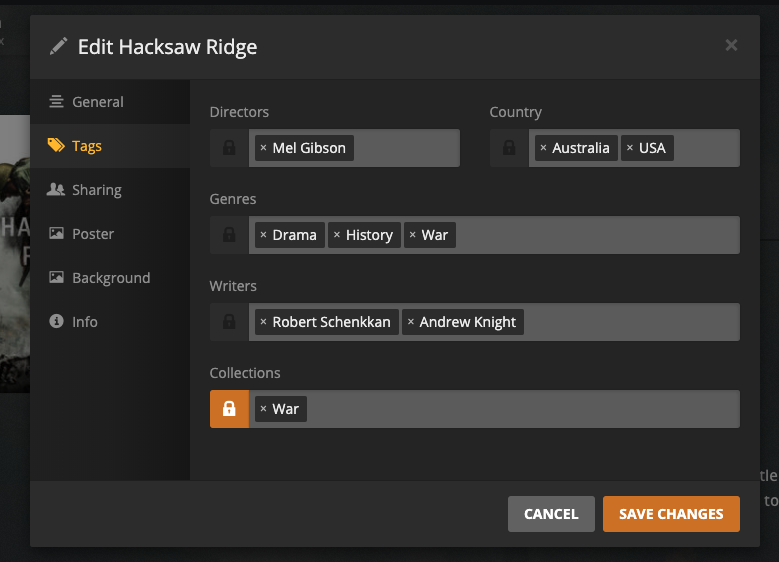Remove the Mel Gibson director tag
Image resolution: width=779 pixels, height=562 pixels.
263,148
